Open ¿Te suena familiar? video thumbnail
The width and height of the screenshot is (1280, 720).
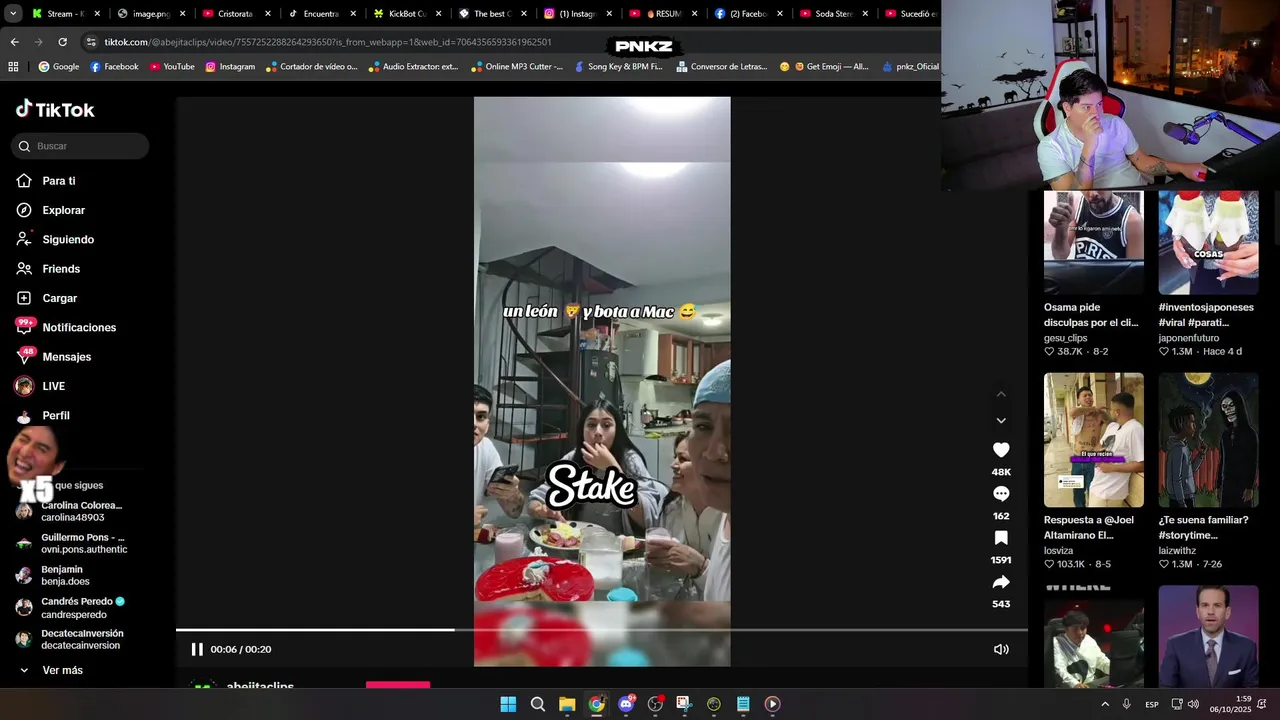pos(1208,440)
